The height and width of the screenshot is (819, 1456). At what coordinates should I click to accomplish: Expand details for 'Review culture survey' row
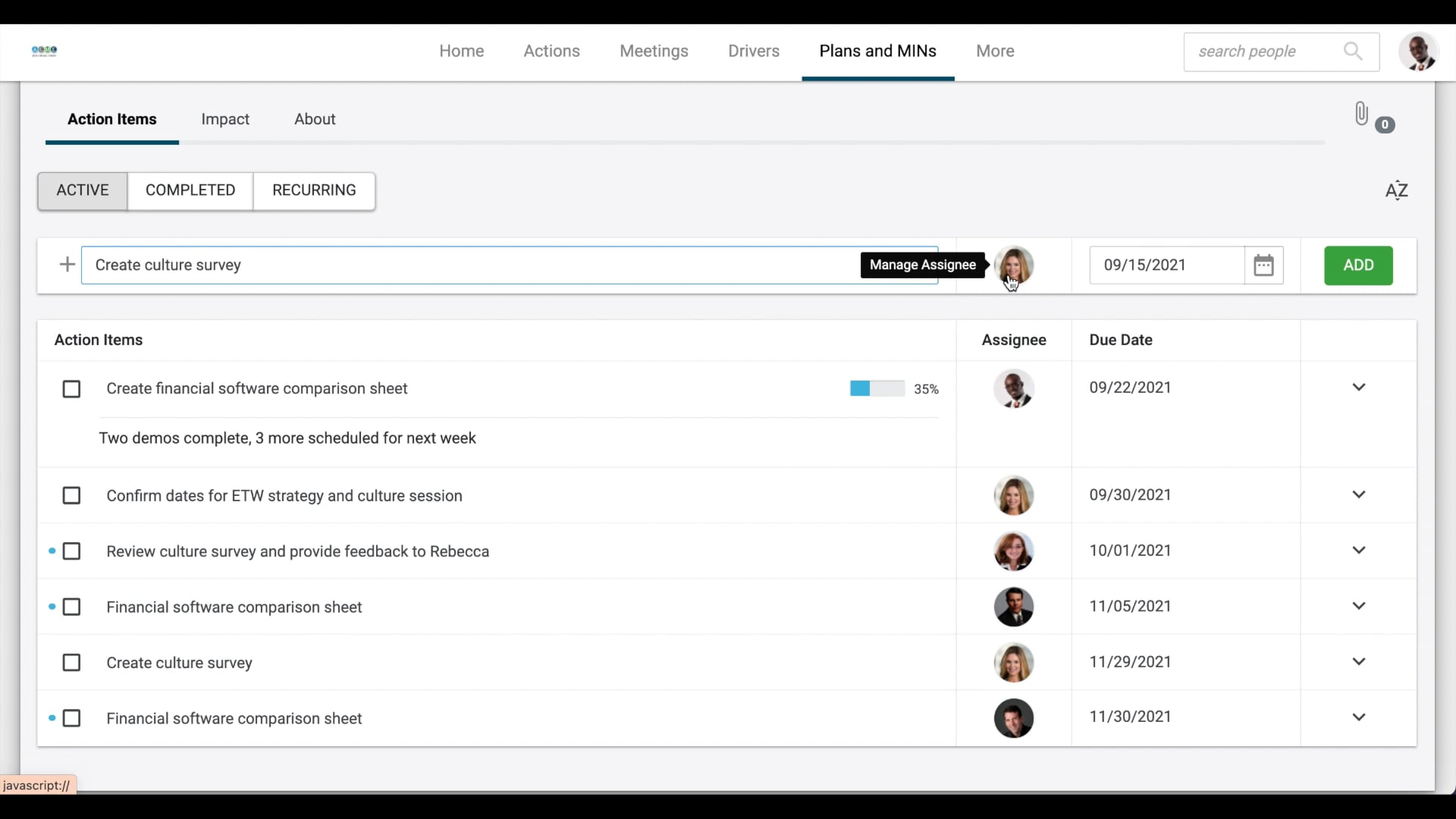pos(1359,551)
